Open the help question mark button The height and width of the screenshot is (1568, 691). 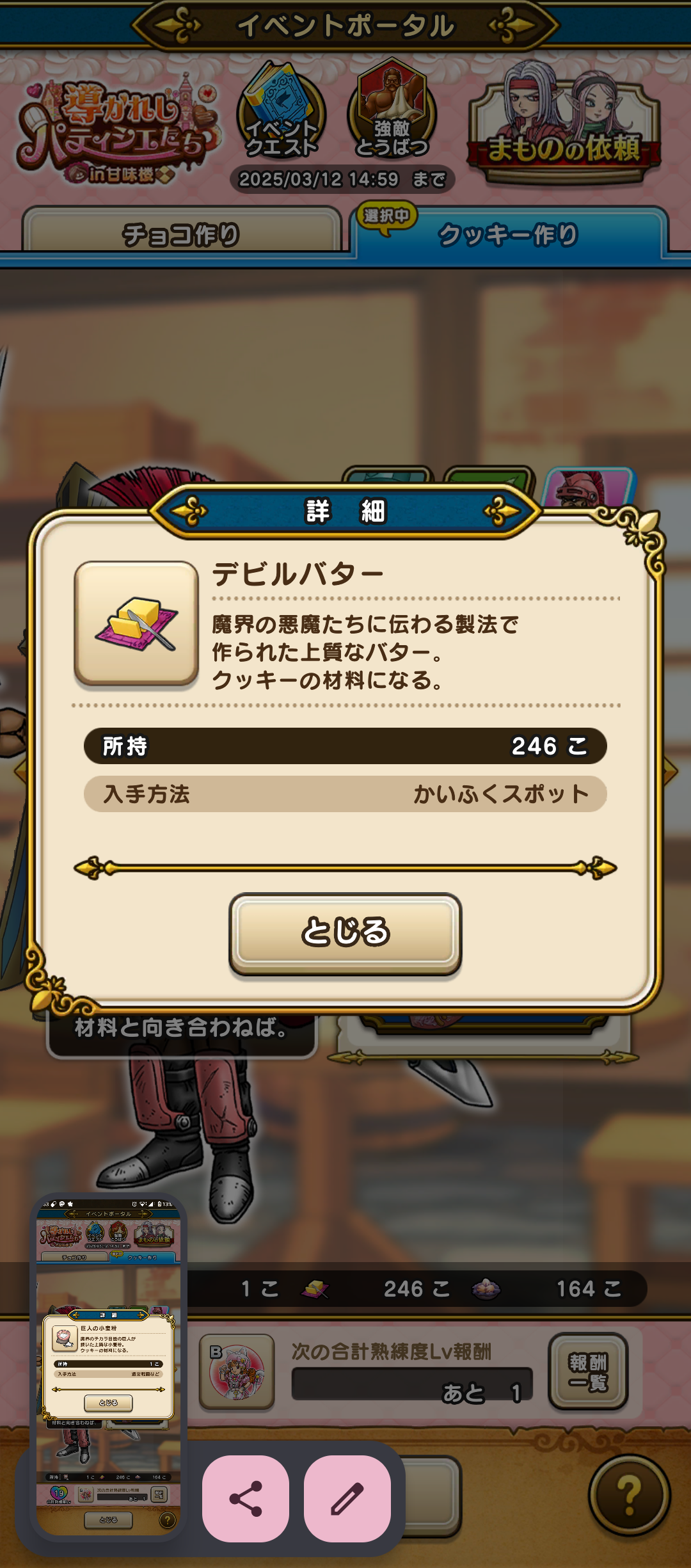point(630,1494)
